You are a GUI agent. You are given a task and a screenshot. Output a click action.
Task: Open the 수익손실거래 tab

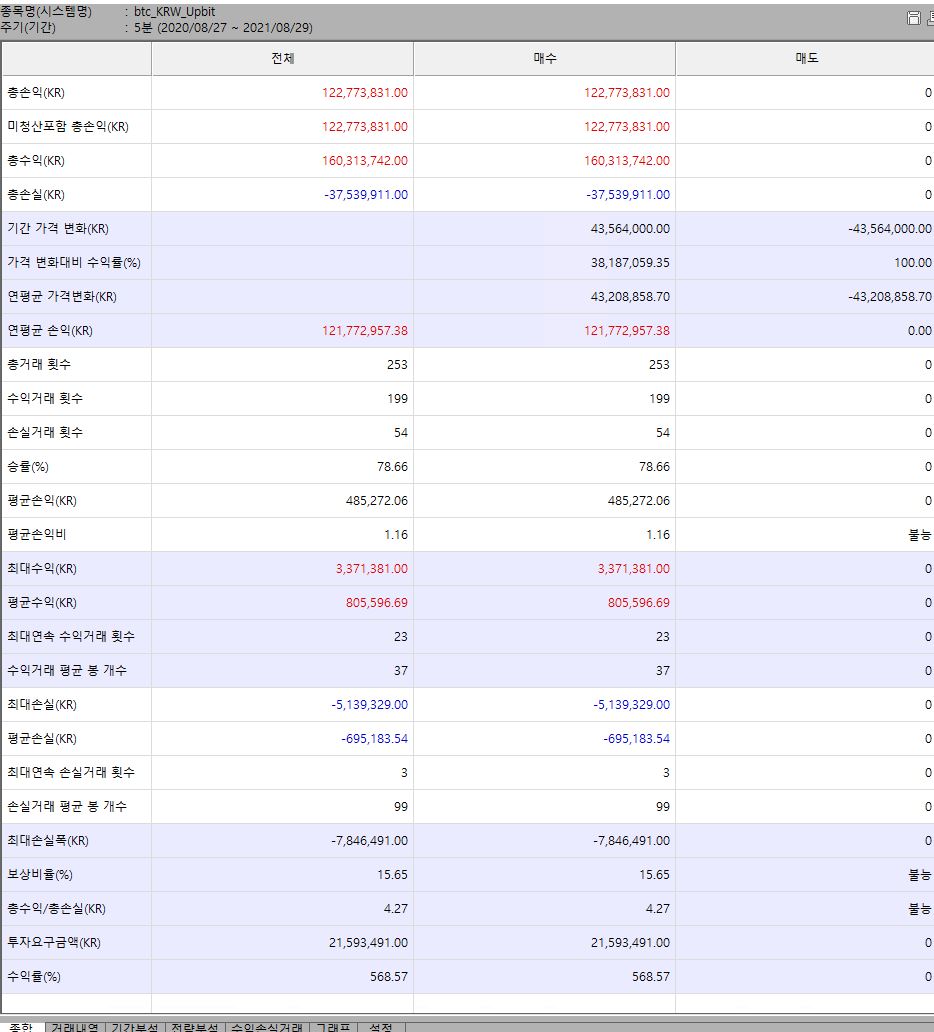pos(267,1027)
